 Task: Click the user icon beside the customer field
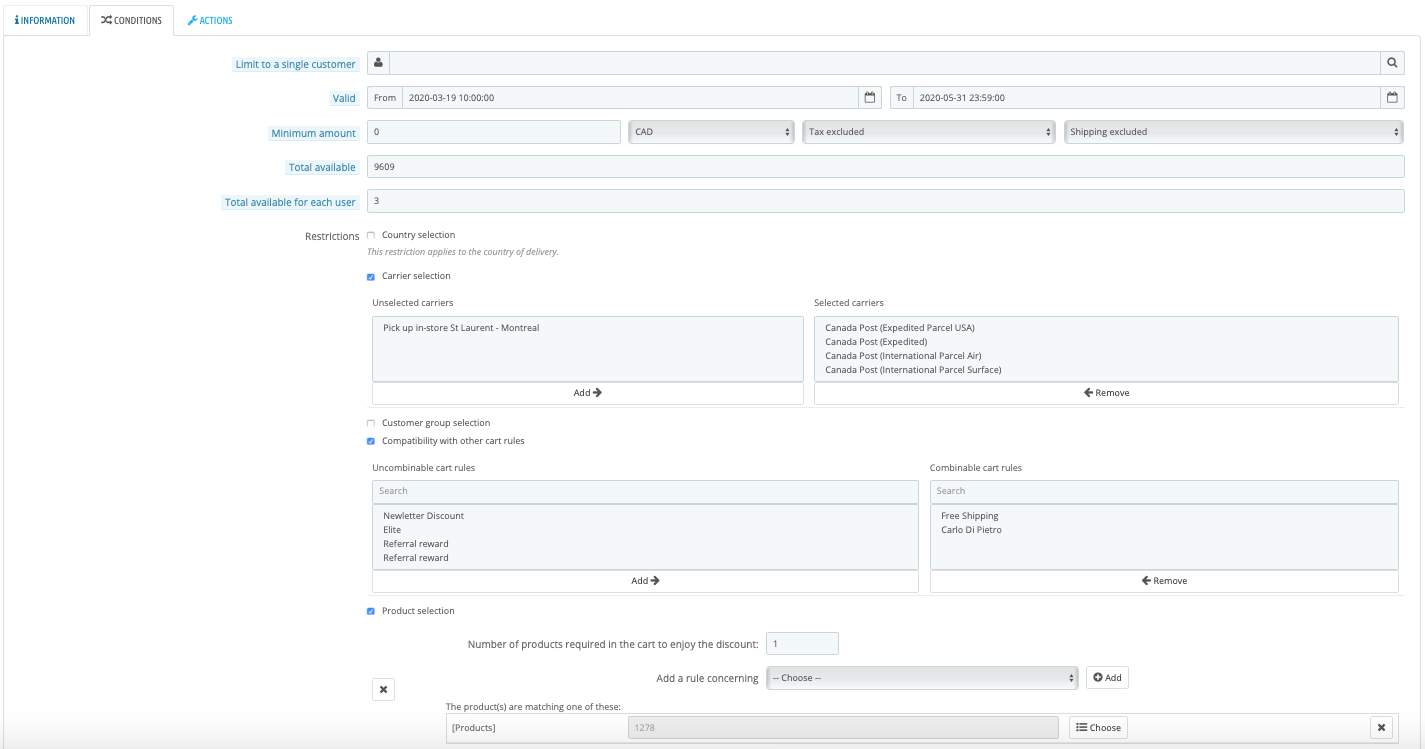(x=378, y=64)
